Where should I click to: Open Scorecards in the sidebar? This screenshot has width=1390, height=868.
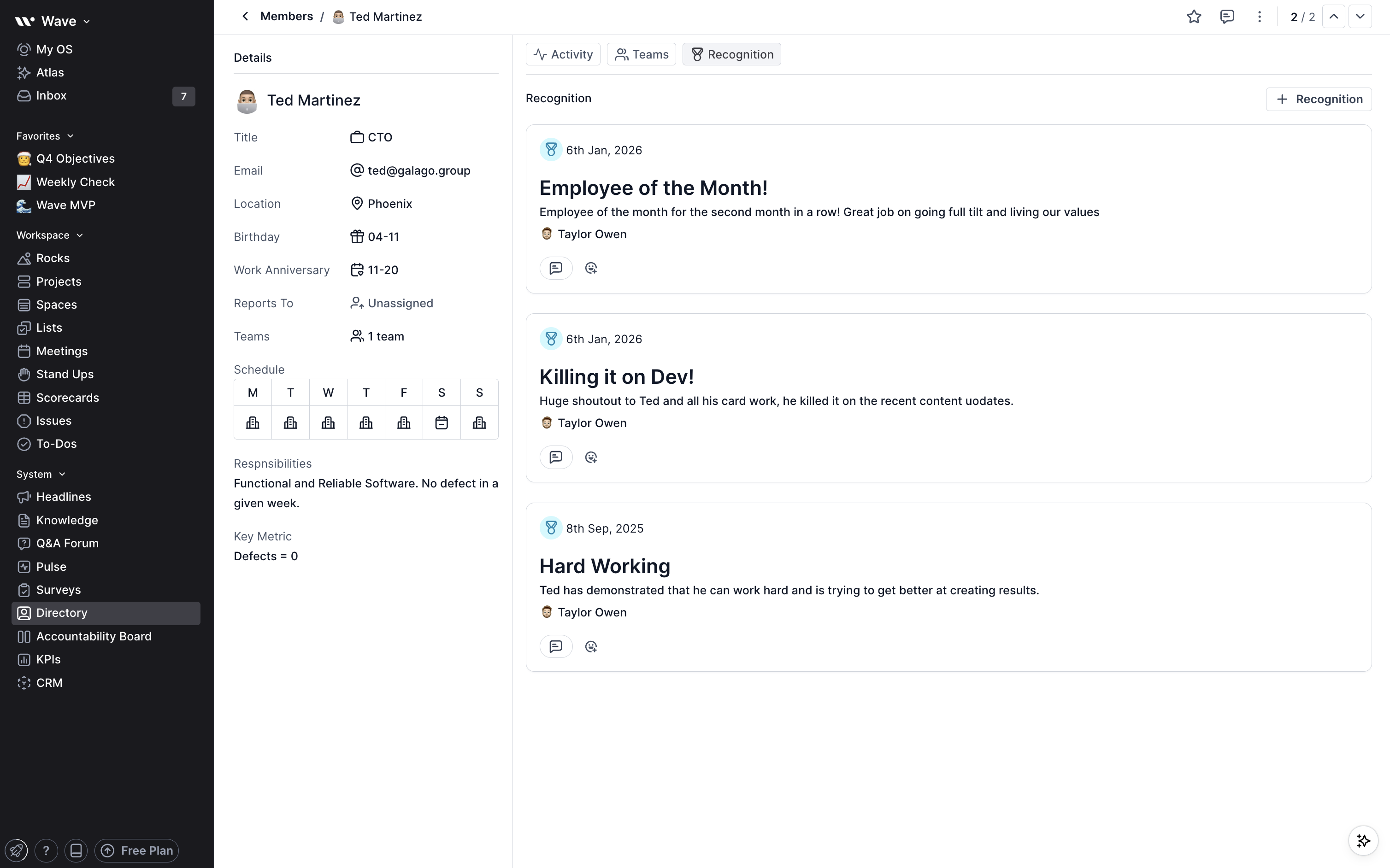[x=67, y=397]
